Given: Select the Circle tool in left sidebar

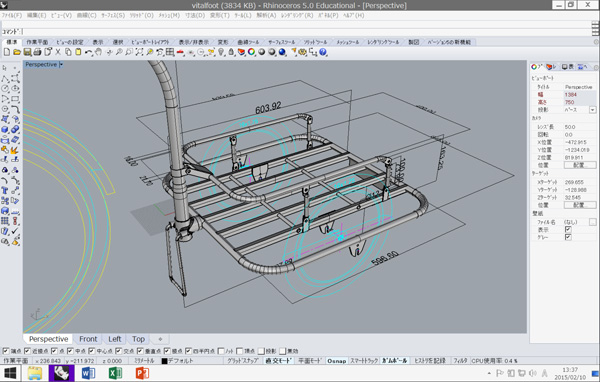Looking at the screenshot, I should 5,88.
